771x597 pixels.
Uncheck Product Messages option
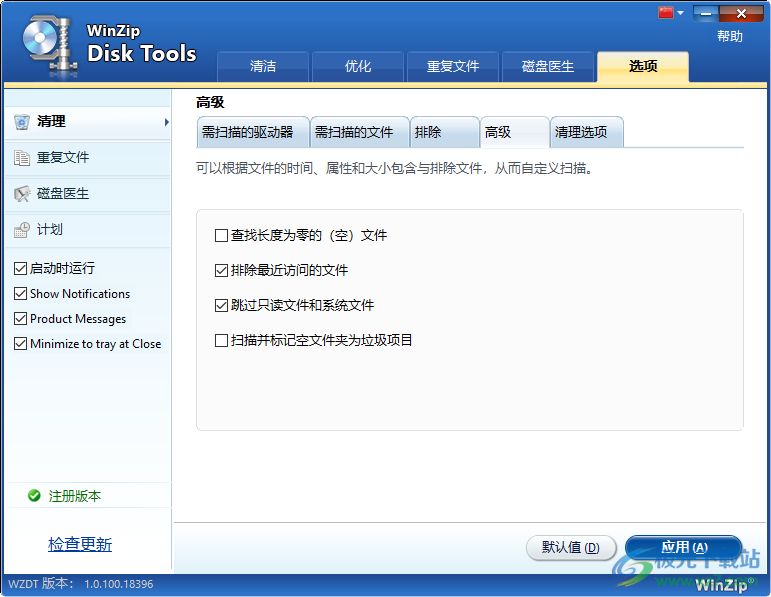(x=20, y=319)
